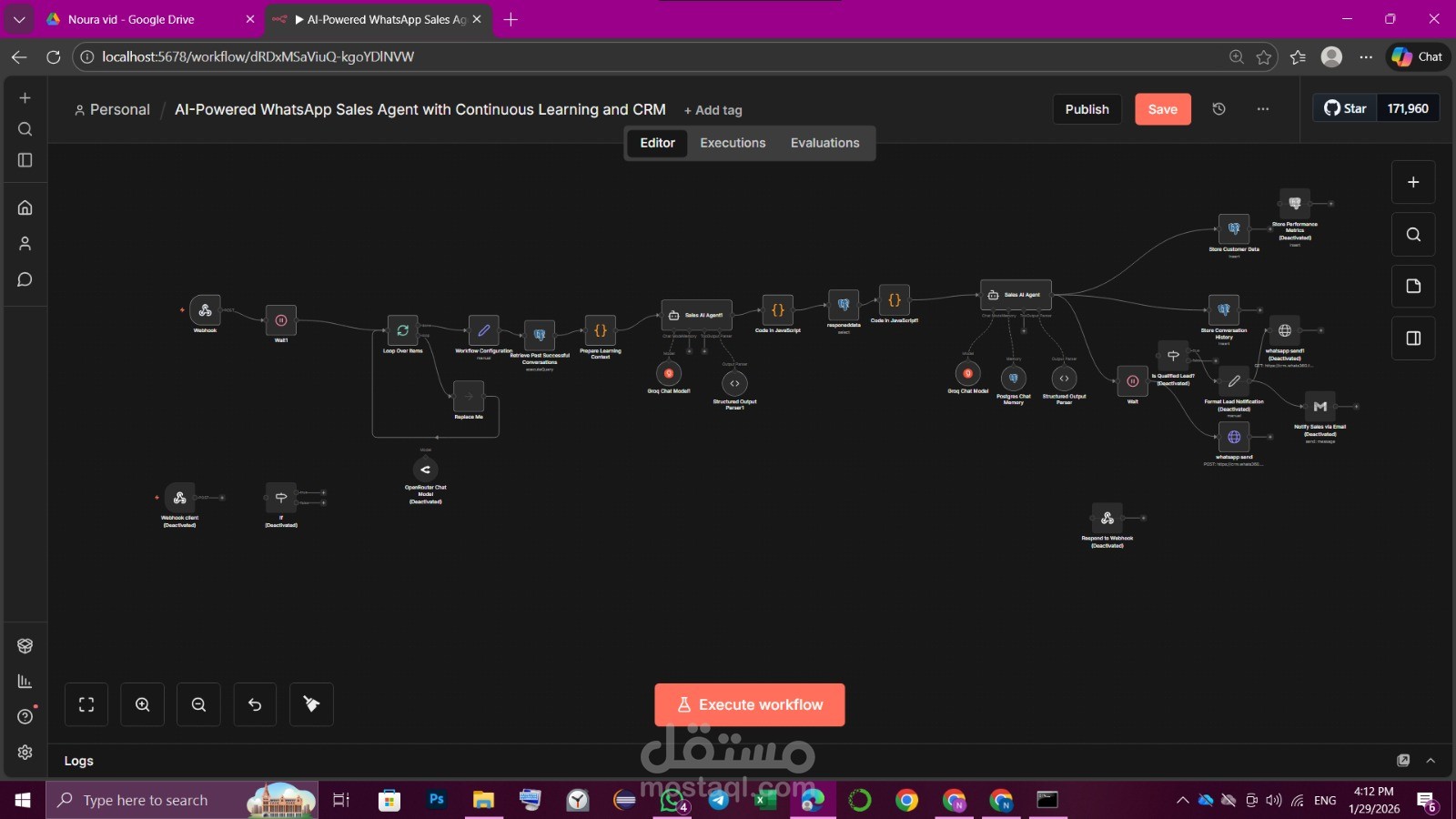Zoom out on the canvas
1456x819 pixels.
point(198,704)
